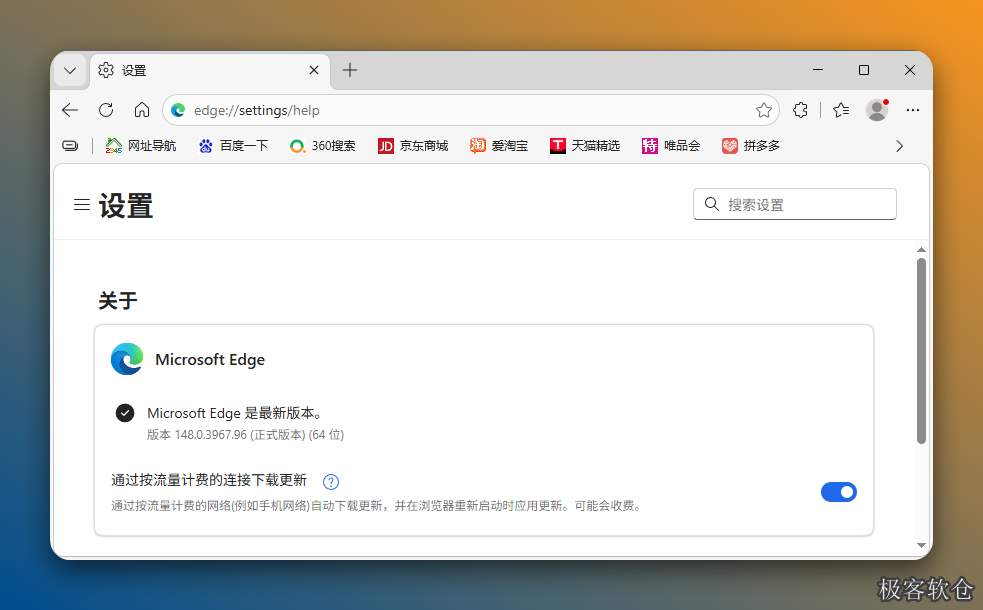Click the search magnifier icon
The image size is (983, 610).
(712, 204)
